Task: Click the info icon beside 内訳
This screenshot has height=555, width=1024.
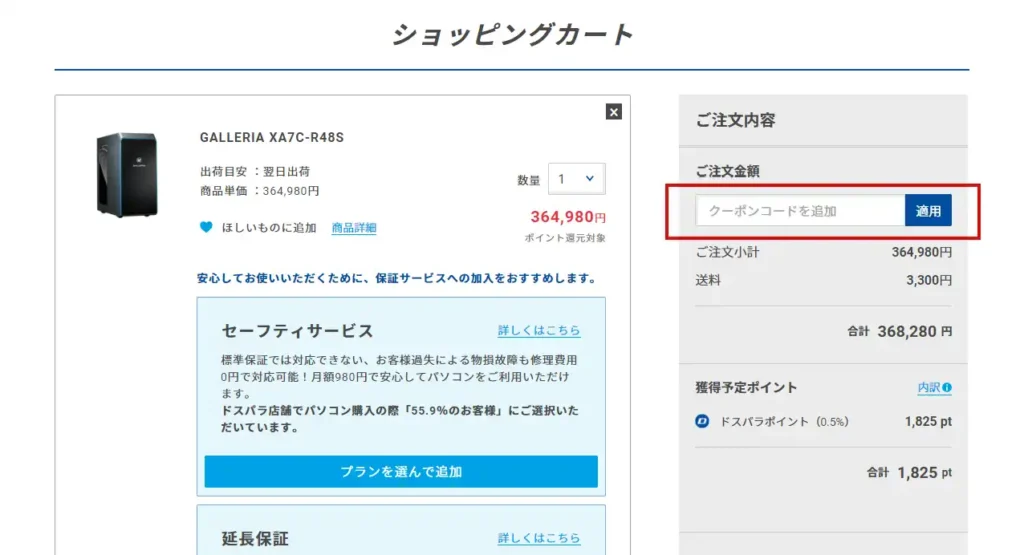Action: [x=946, y=388]
